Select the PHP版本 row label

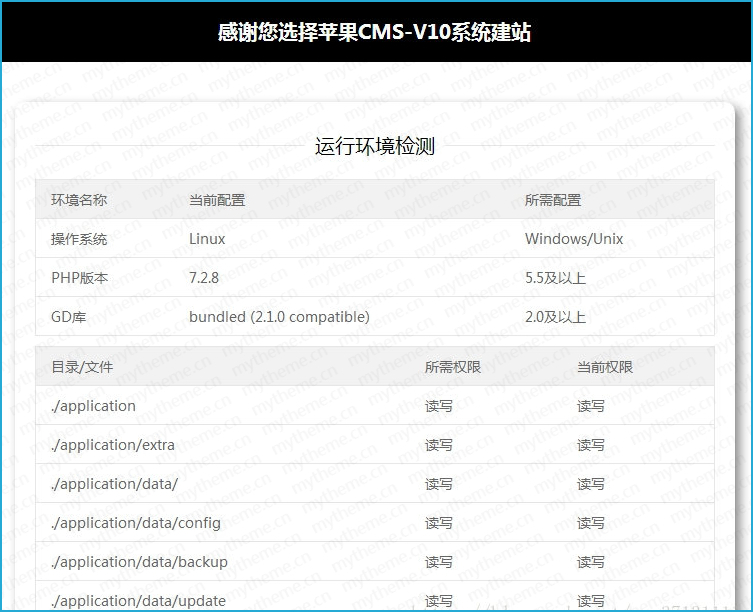point(79,278)
